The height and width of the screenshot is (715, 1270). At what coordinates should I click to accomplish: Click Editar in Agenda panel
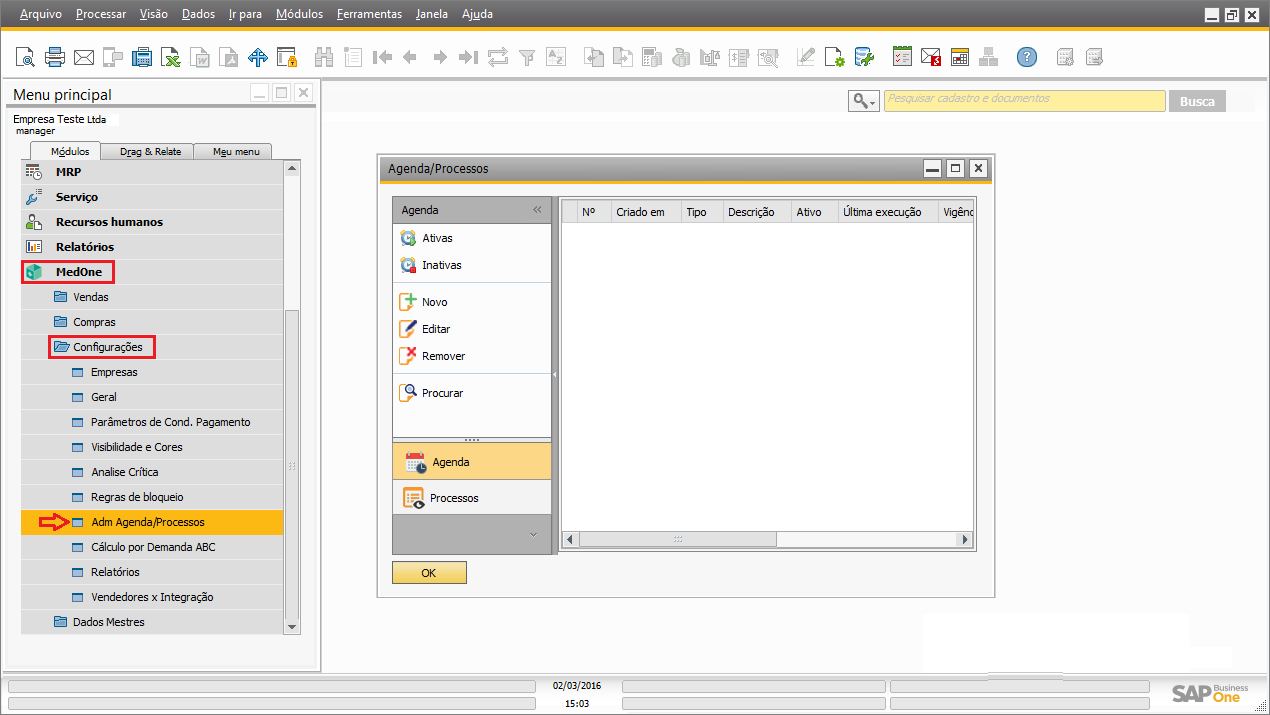point(436,329)
